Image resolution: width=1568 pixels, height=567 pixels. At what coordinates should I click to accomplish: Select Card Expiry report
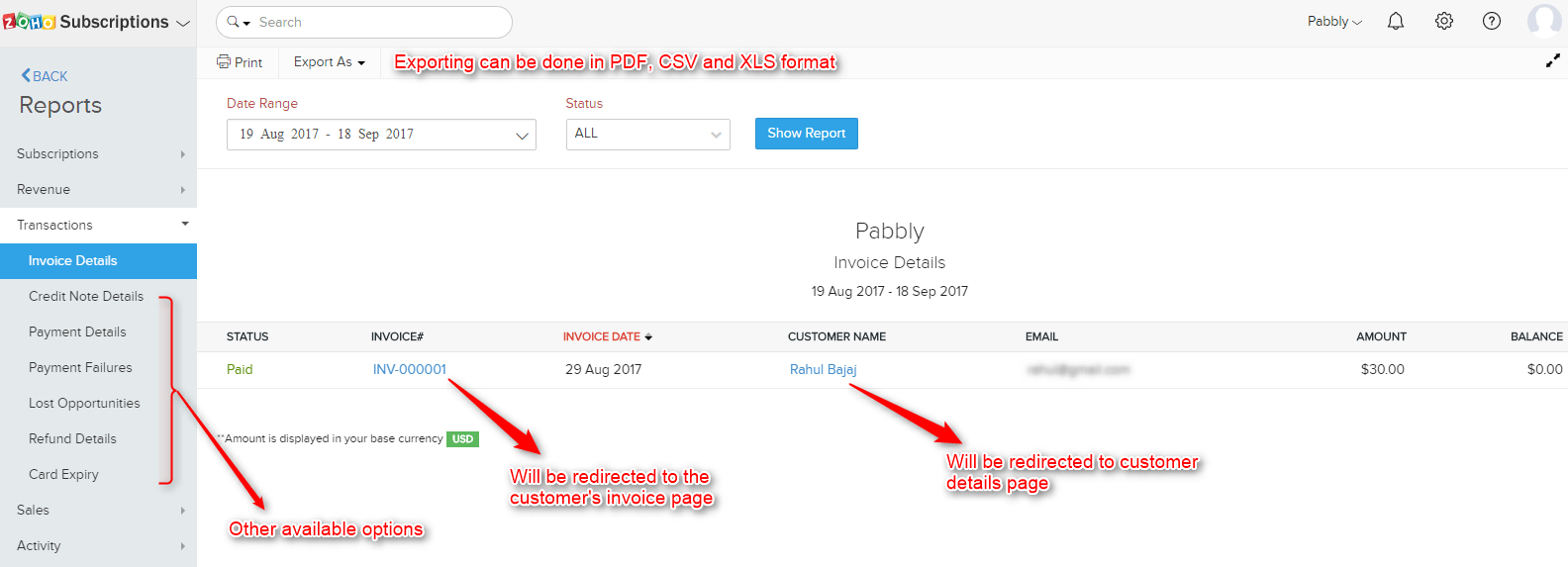click(x=63, y=475)
